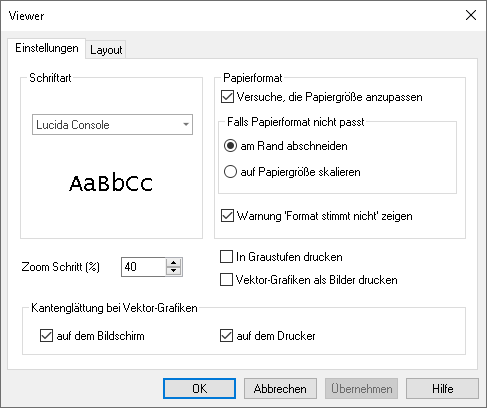Open the Layout tab

tap(106, 50)
